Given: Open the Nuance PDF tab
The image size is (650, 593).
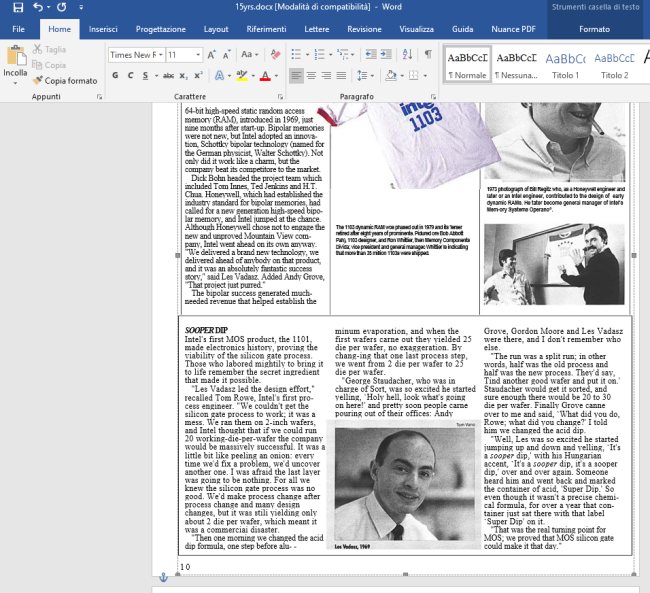Looking at the screenshot, I should pyautogui.click(x=513, y=29).
